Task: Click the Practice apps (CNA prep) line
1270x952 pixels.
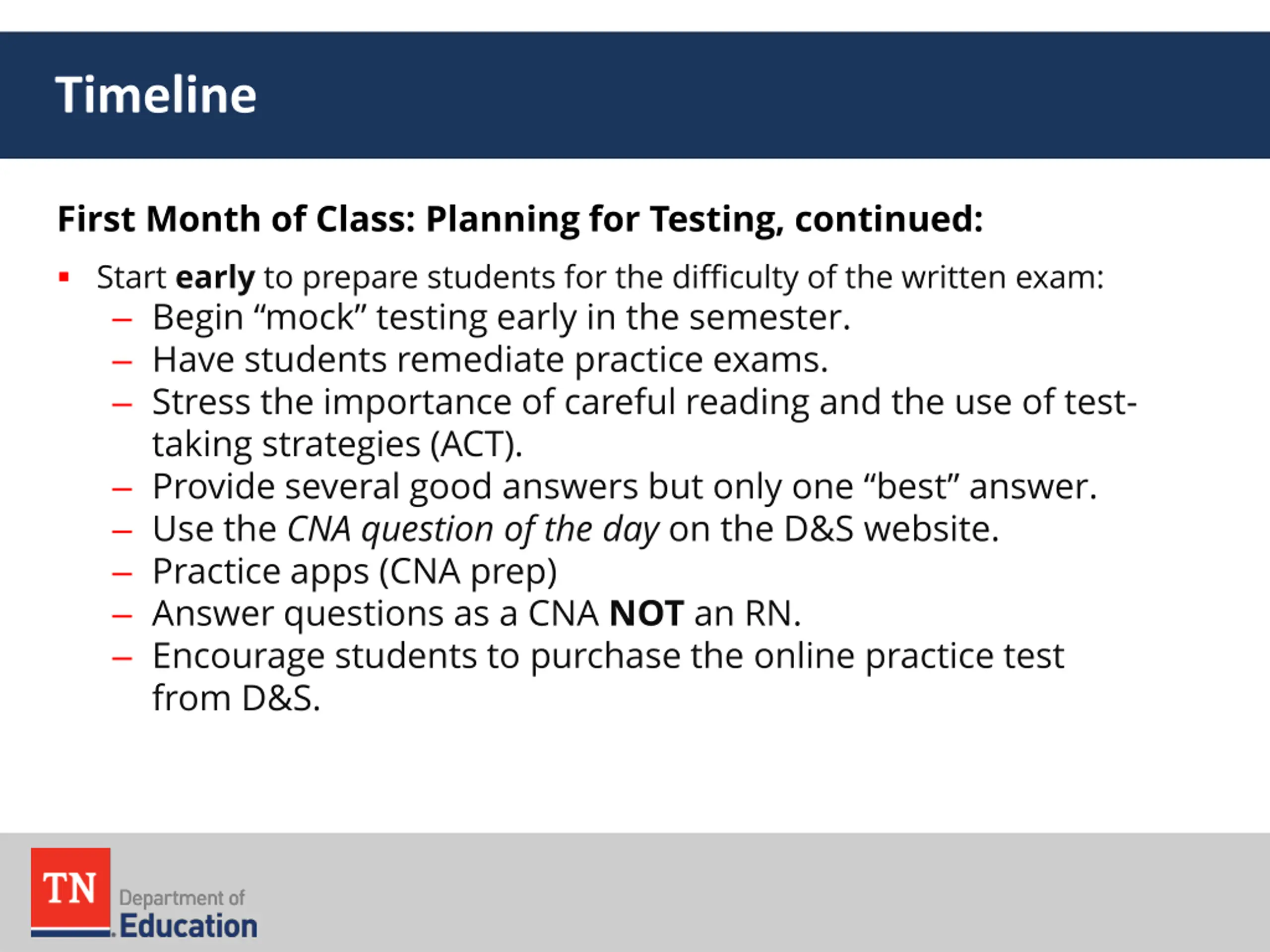Action: (x=354, y=572)
